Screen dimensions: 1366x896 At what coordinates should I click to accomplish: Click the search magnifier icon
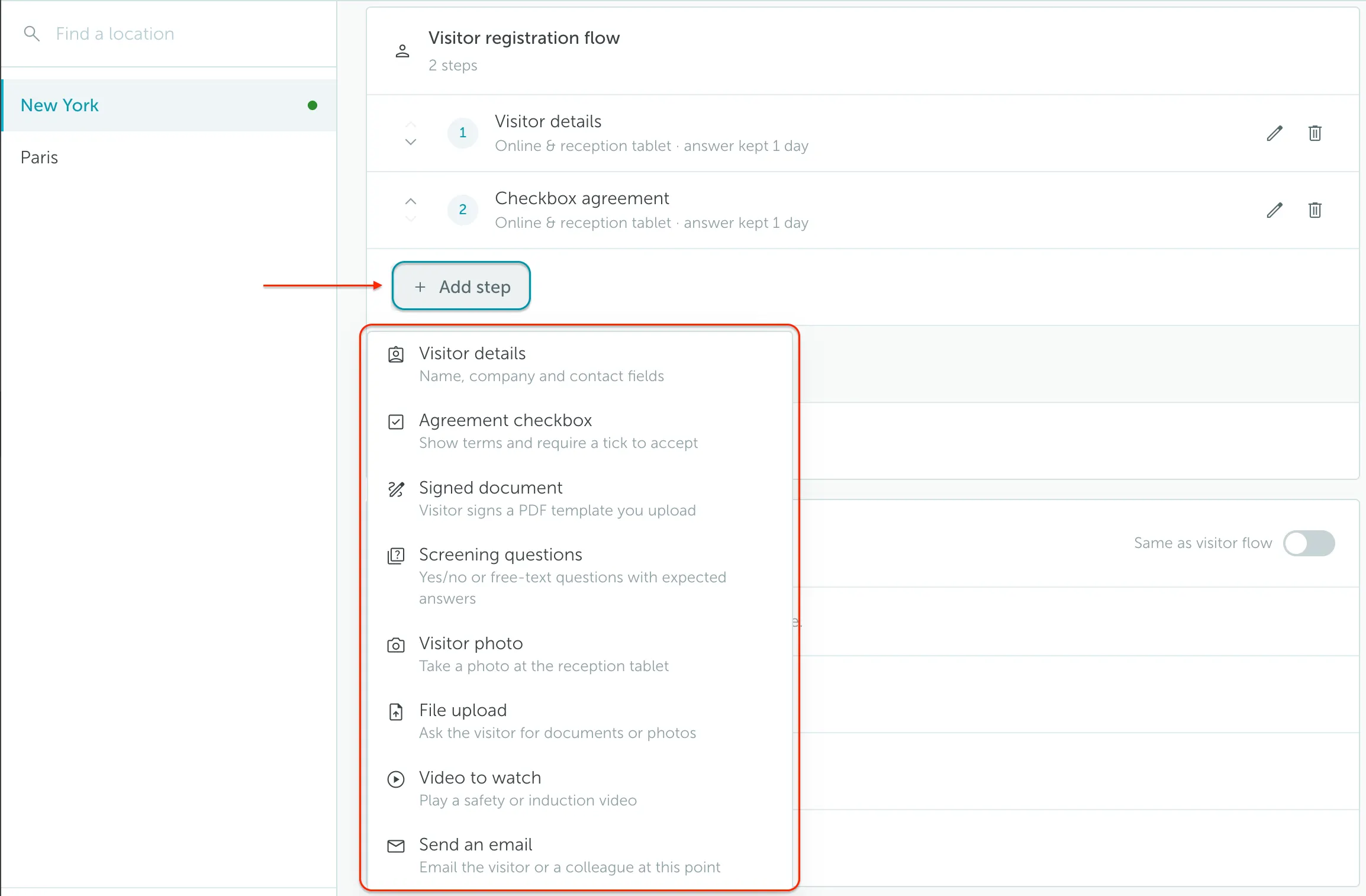tap(32, 34)
